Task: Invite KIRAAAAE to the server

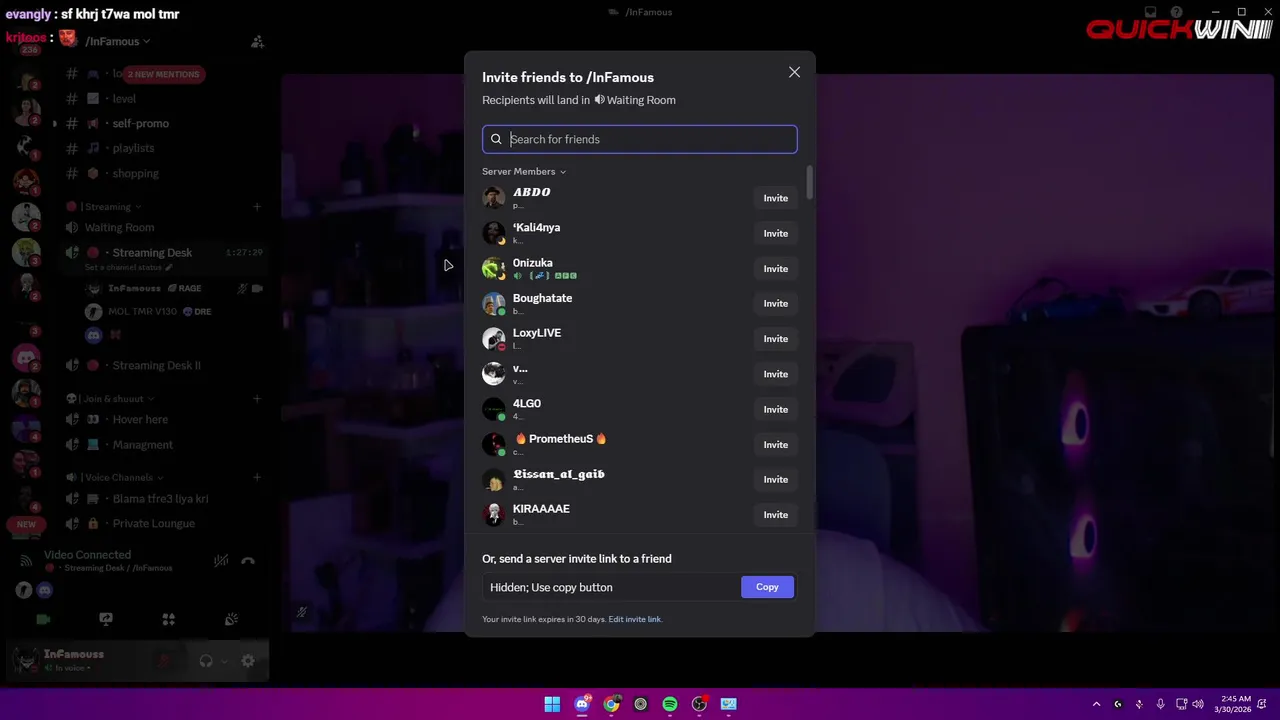Action: pos(775,514)
